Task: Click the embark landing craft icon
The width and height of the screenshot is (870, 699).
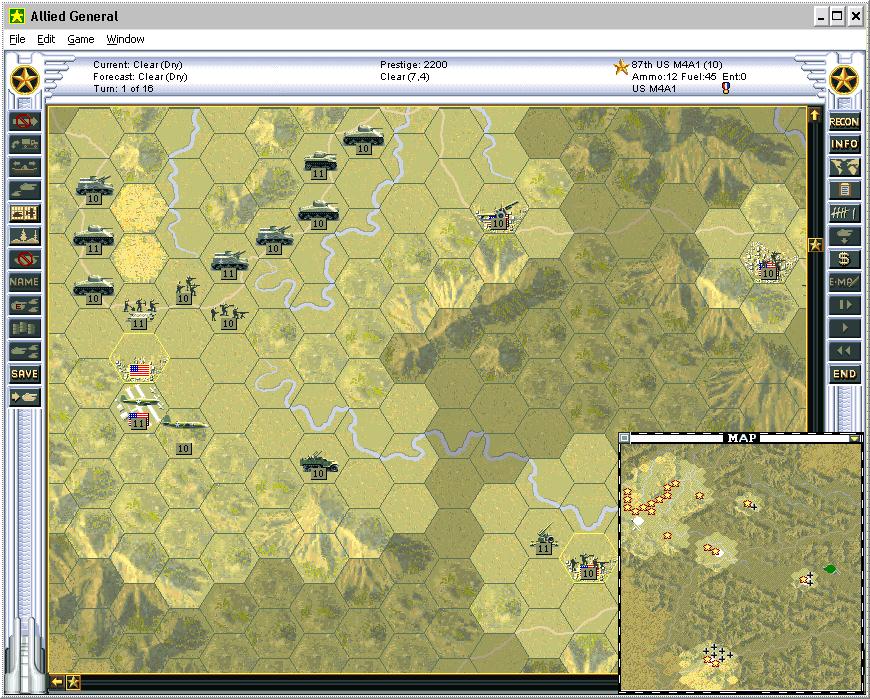Action: coord(24,167)
